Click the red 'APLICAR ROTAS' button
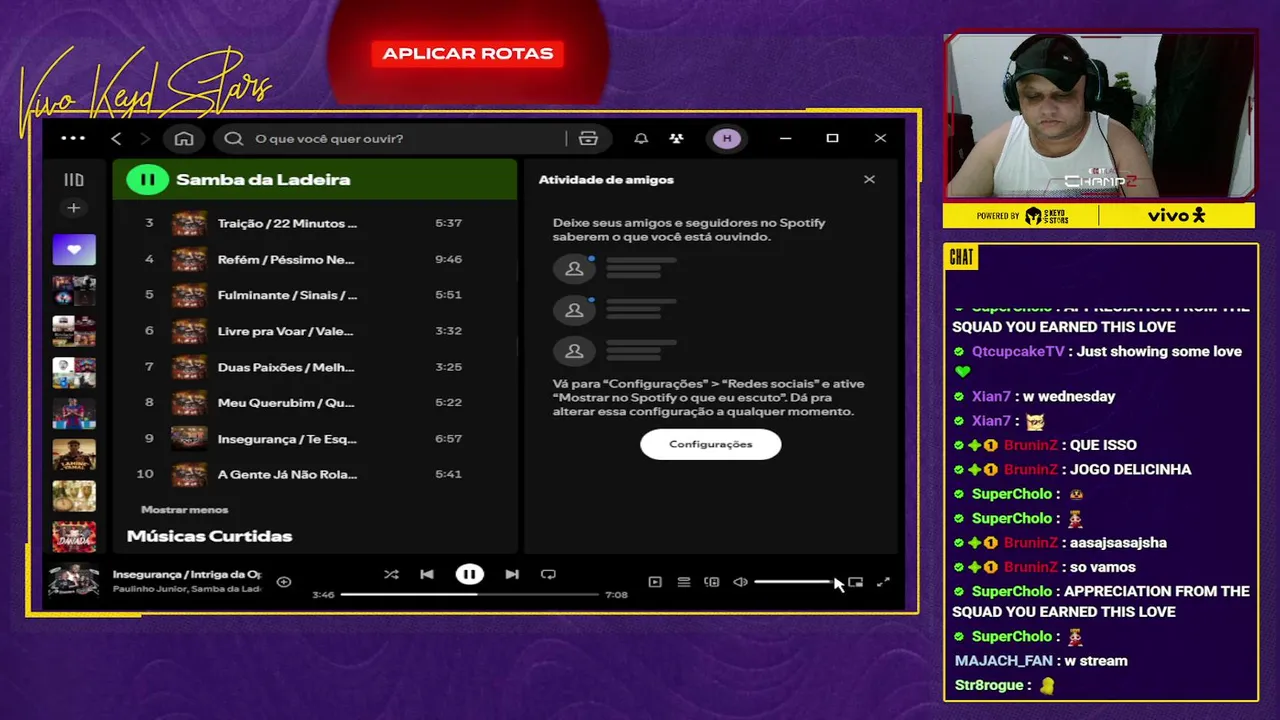The image size is (1280, 720). (467, 54)
